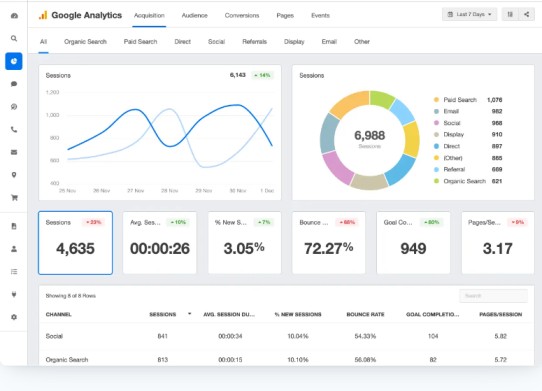Select the Email channel filter
The width and height of the screenshot is (542, 391).
coord(329,42)
